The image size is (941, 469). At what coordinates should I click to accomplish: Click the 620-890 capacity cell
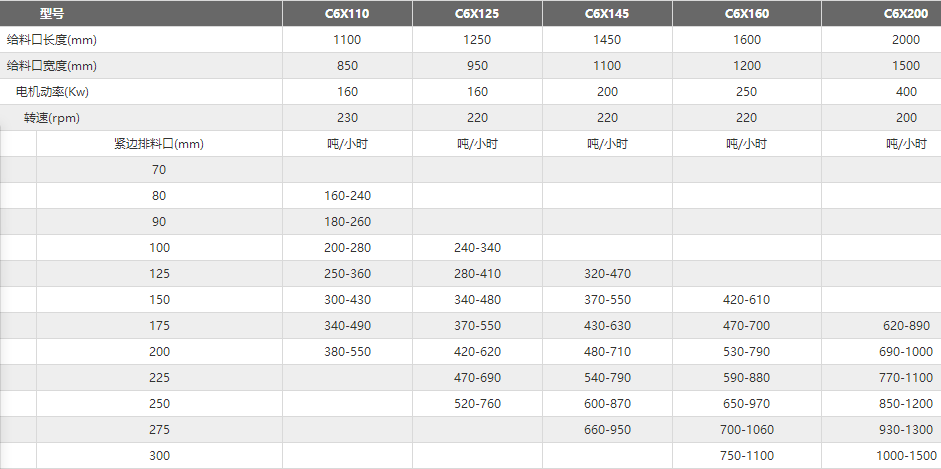coord(882,326)
